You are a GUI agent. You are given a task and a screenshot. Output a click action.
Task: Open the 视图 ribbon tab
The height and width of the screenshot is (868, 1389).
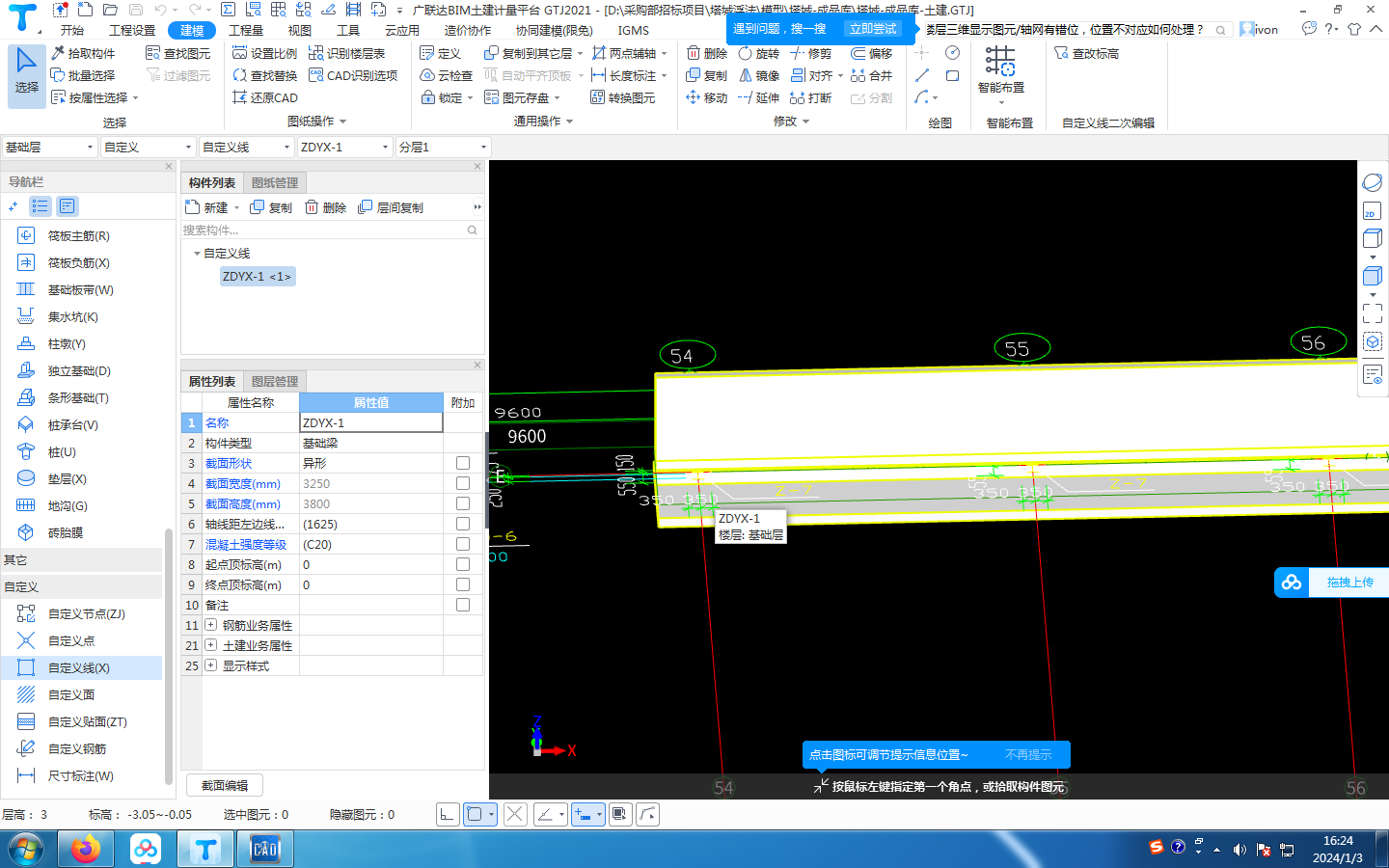300,30
